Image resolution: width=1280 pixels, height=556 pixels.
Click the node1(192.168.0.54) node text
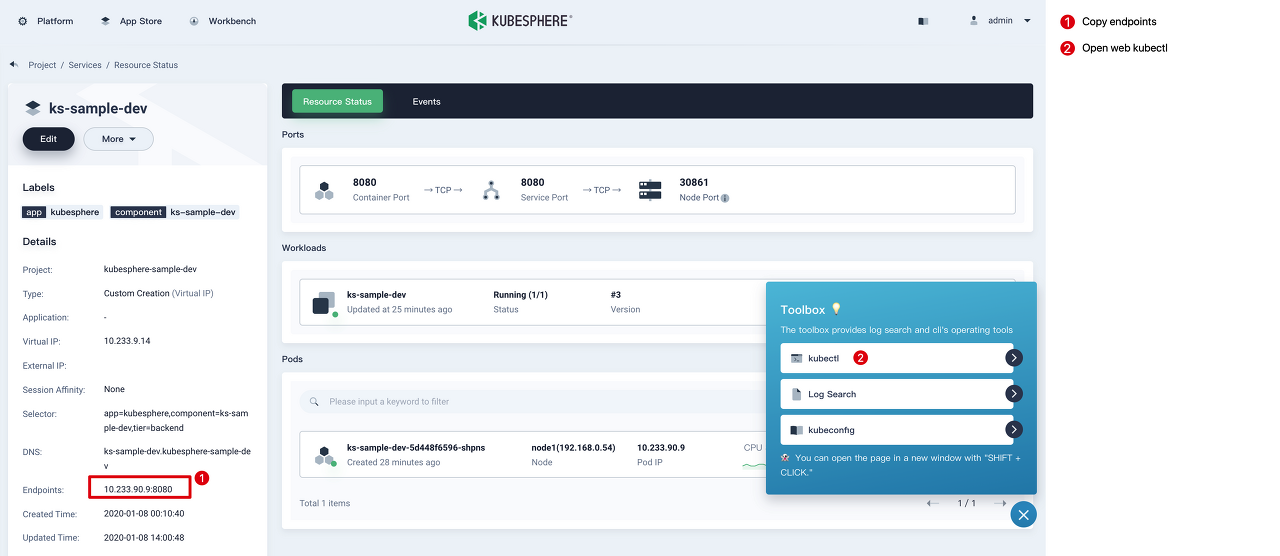[573, 447]
